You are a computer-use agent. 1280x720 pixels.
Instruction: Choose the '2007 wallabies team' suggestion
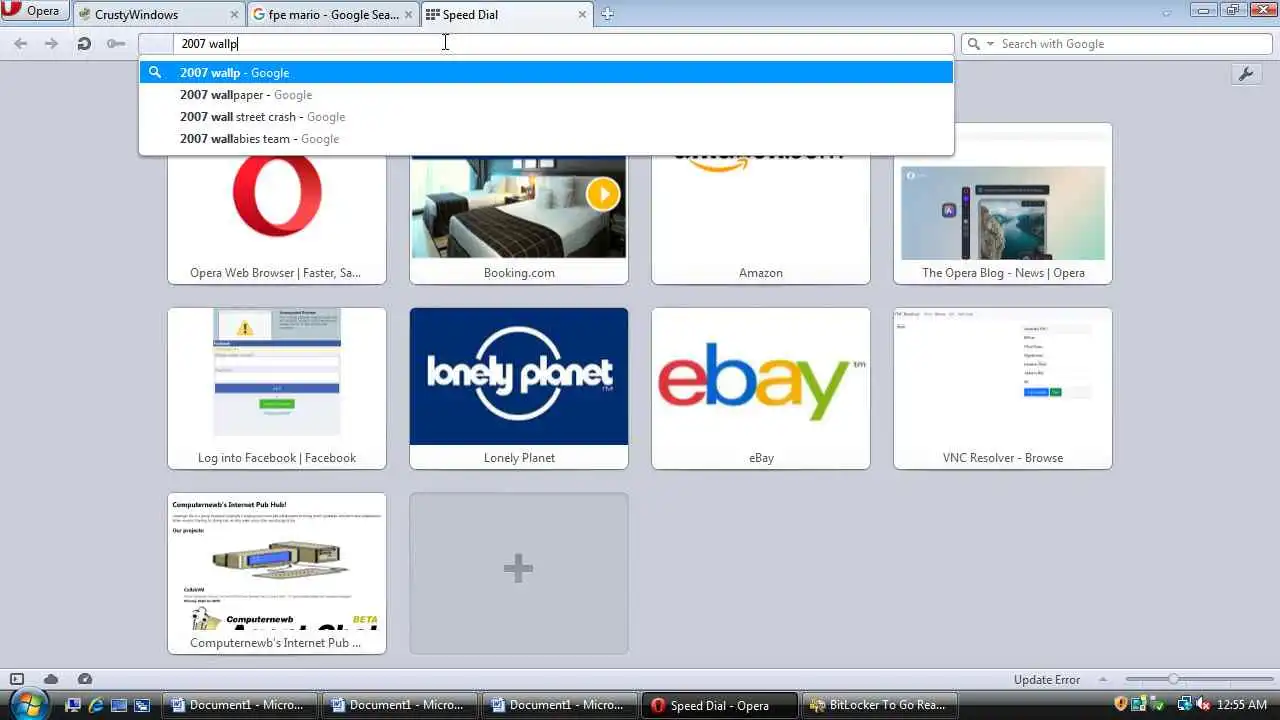click(546, 139)
